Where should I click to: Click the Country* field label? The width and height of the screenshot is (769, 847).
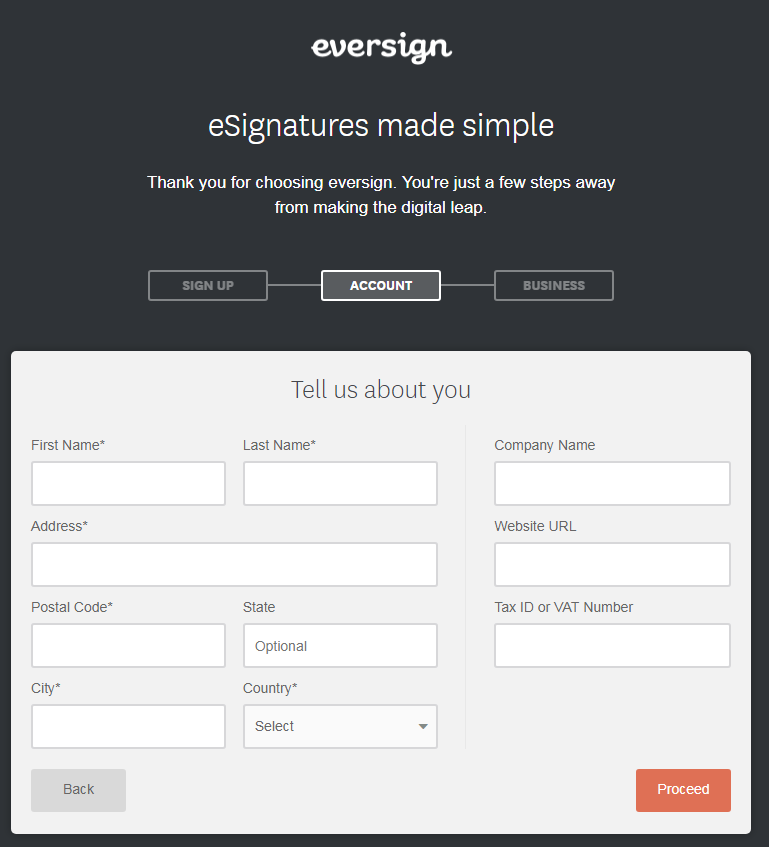pyautogui.click(x=270, y=688)
